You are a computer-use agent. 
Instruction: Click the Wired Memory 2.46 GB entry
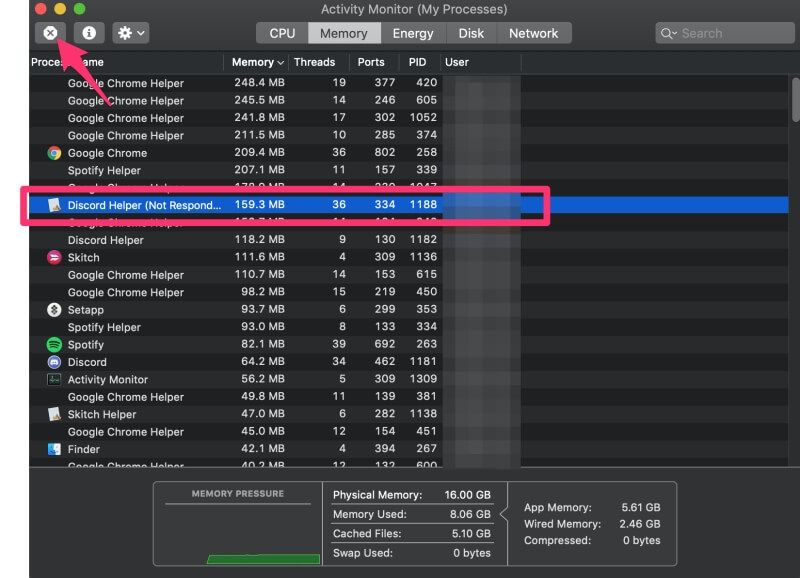592,524
